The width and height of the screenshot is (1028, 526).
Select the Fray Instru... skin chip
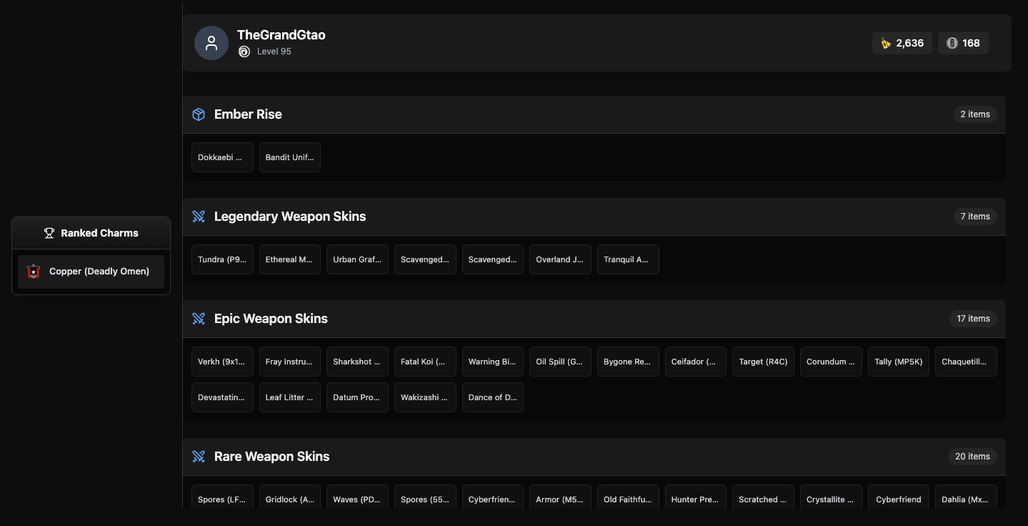tap(290, 361)
